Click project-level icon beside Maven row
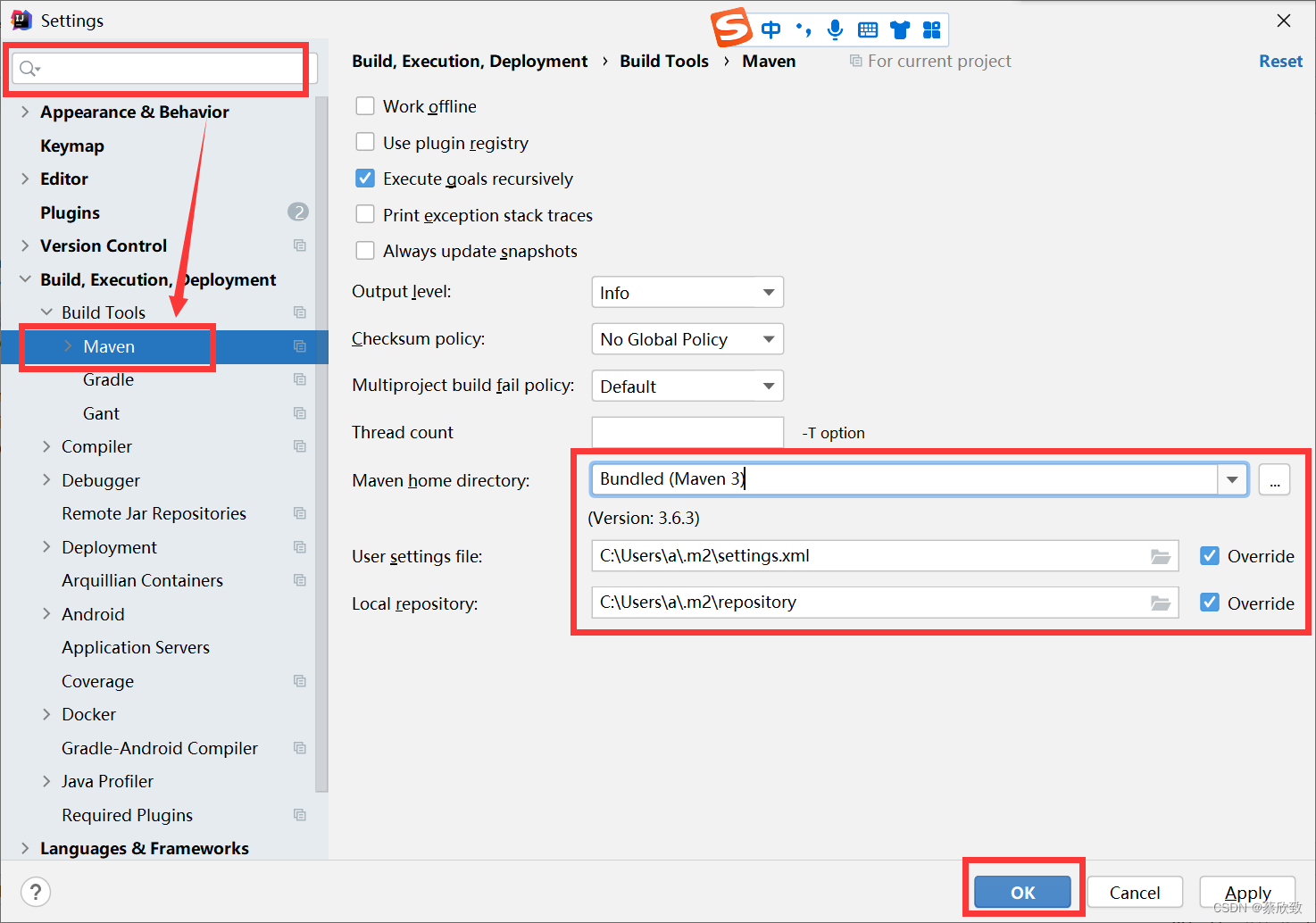This screenshot has height=923, width=1316. [x=300, y=346]
